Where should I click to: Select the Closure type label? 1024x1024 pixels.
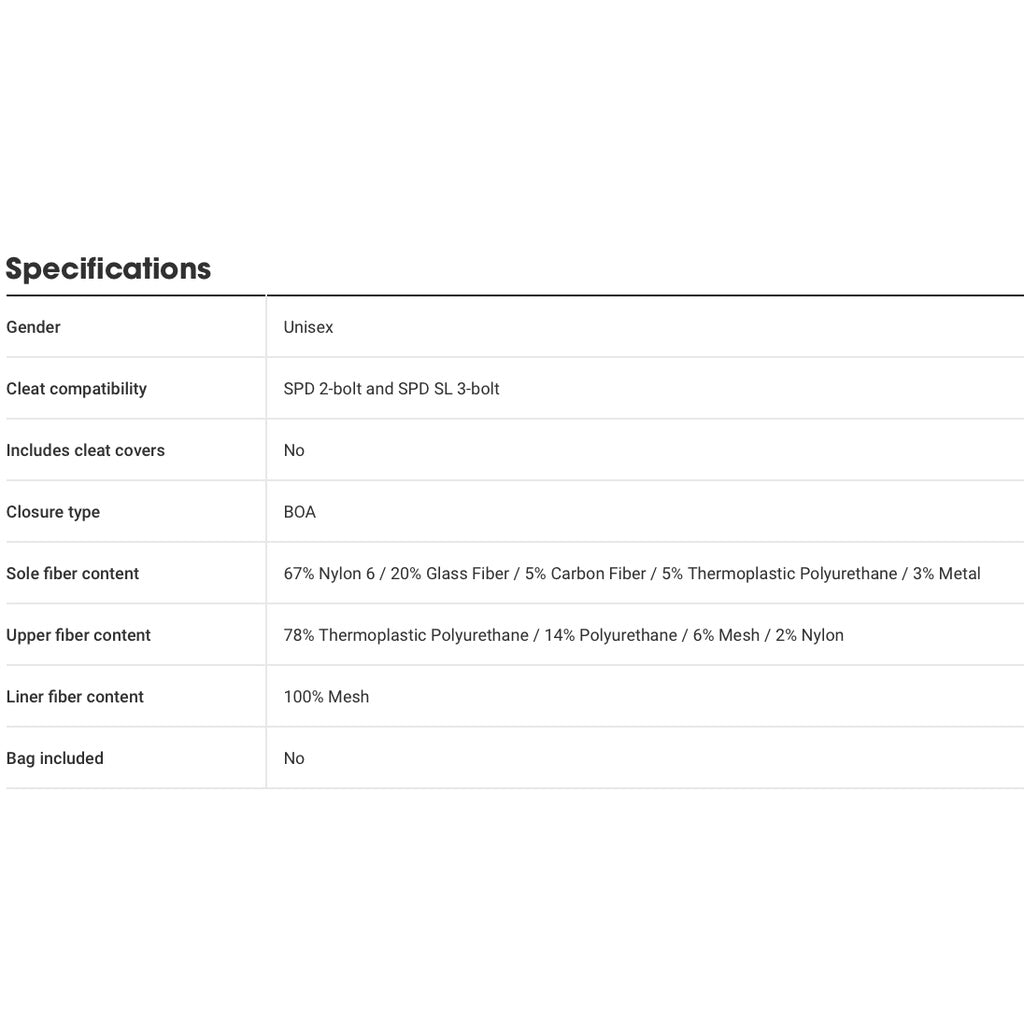coord(53,512)
